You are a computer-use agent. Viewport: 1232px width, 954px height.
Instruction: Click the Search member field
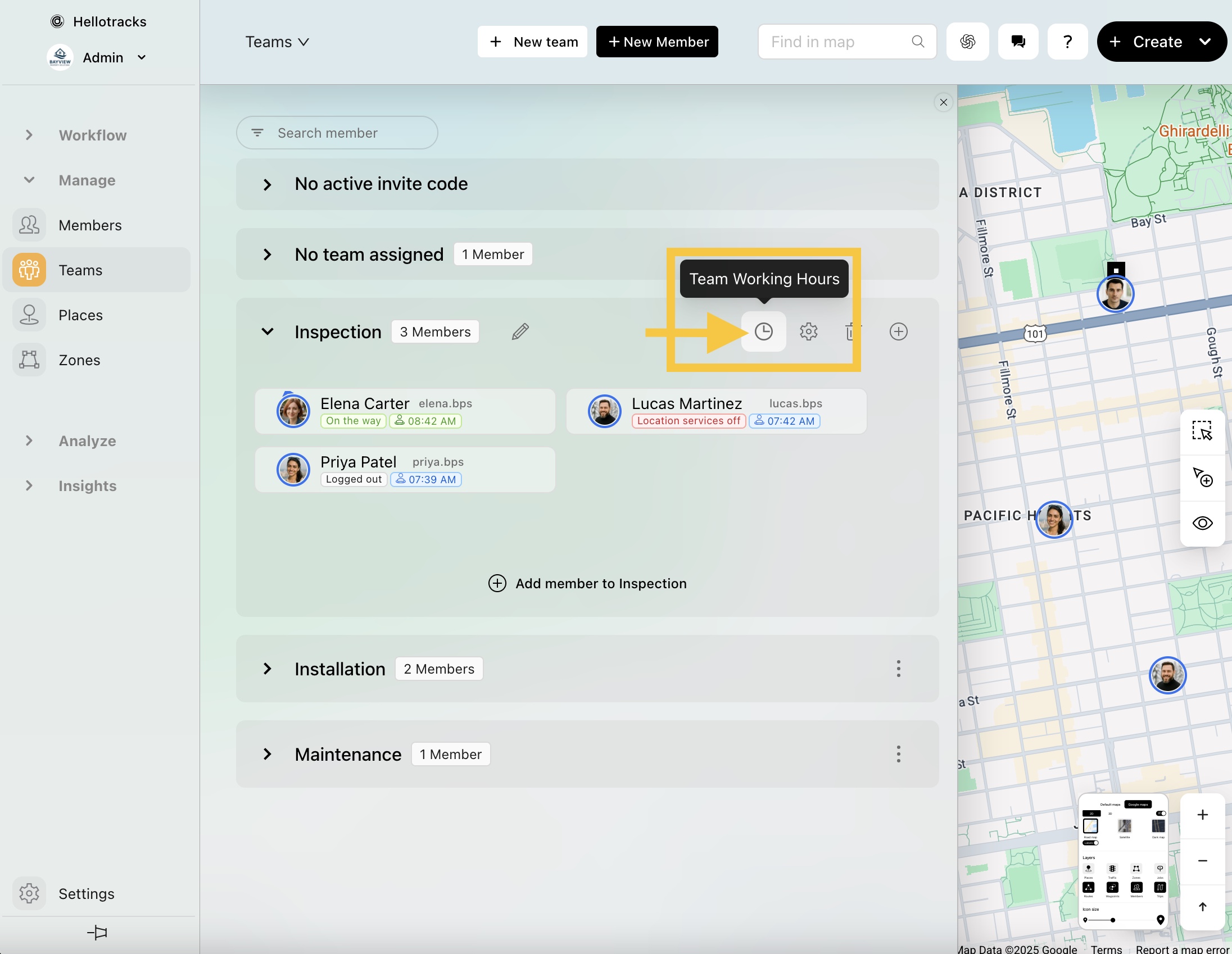tap(337, 133)
